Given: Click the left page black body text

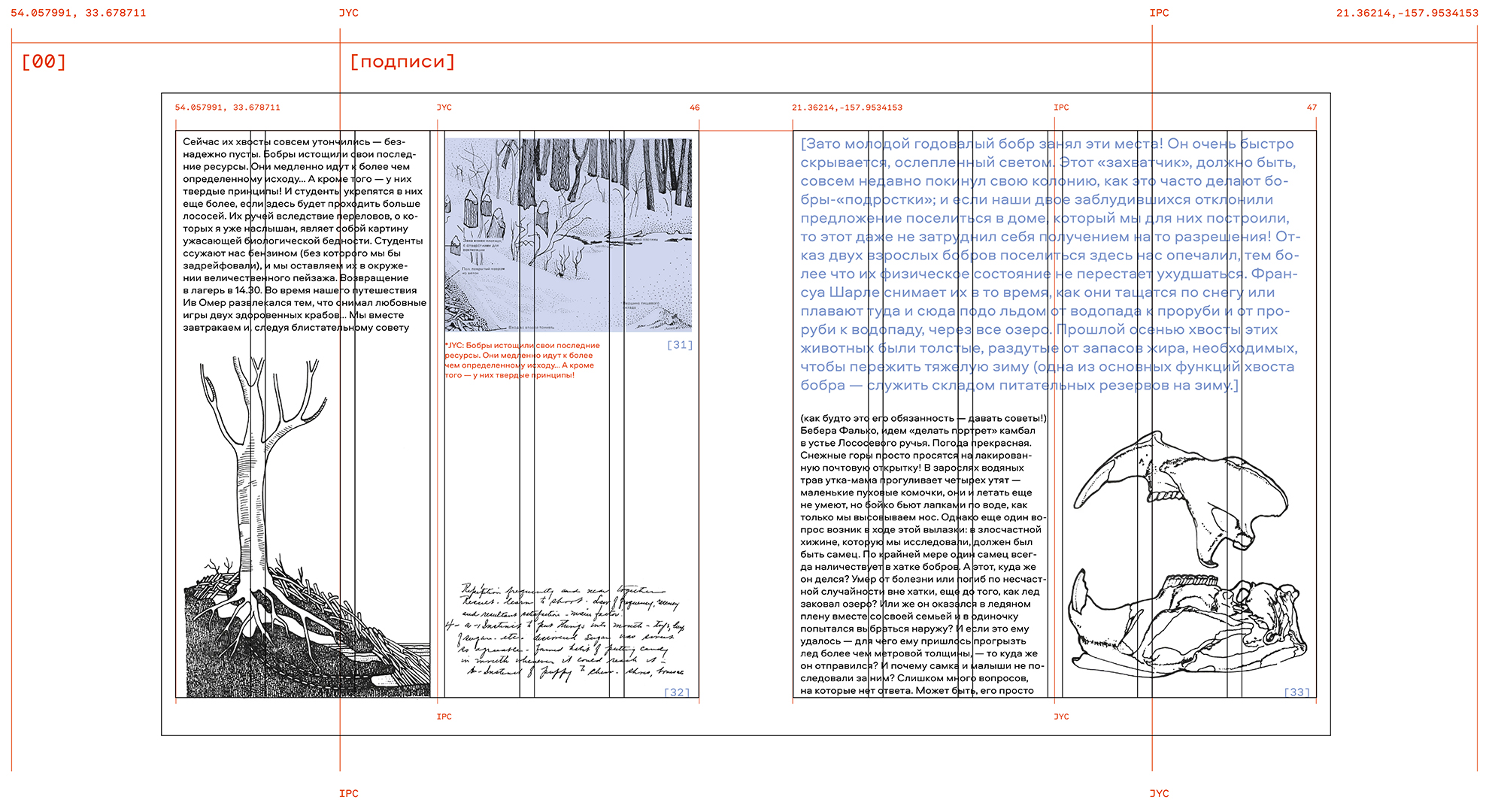Looking at the screenshot, I should pyautogui.click(x=304, y=234).
